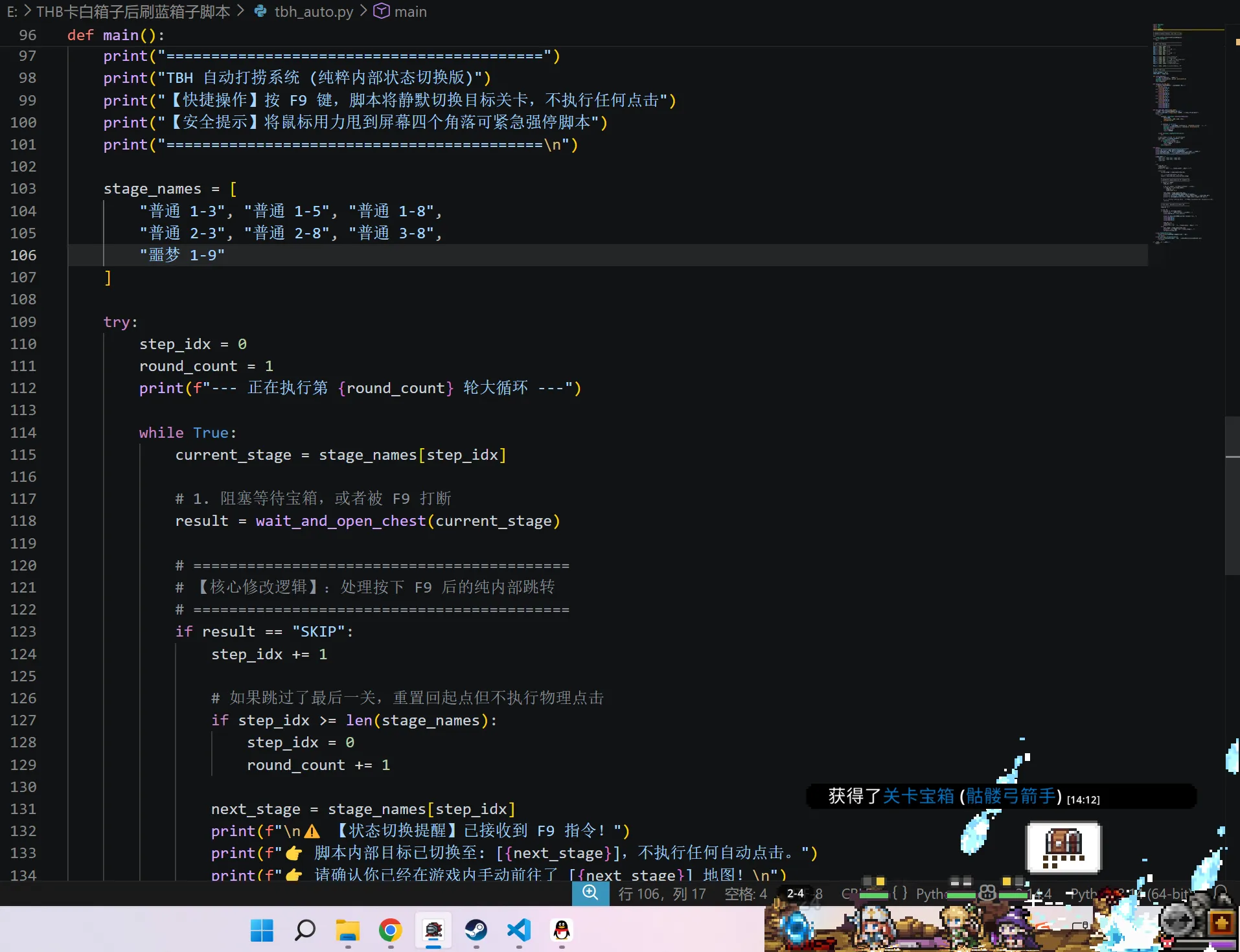Open the taskbar Search icon
This screenshot has width=1240, height=952.
pyautogui.click(x=304, y=931)
